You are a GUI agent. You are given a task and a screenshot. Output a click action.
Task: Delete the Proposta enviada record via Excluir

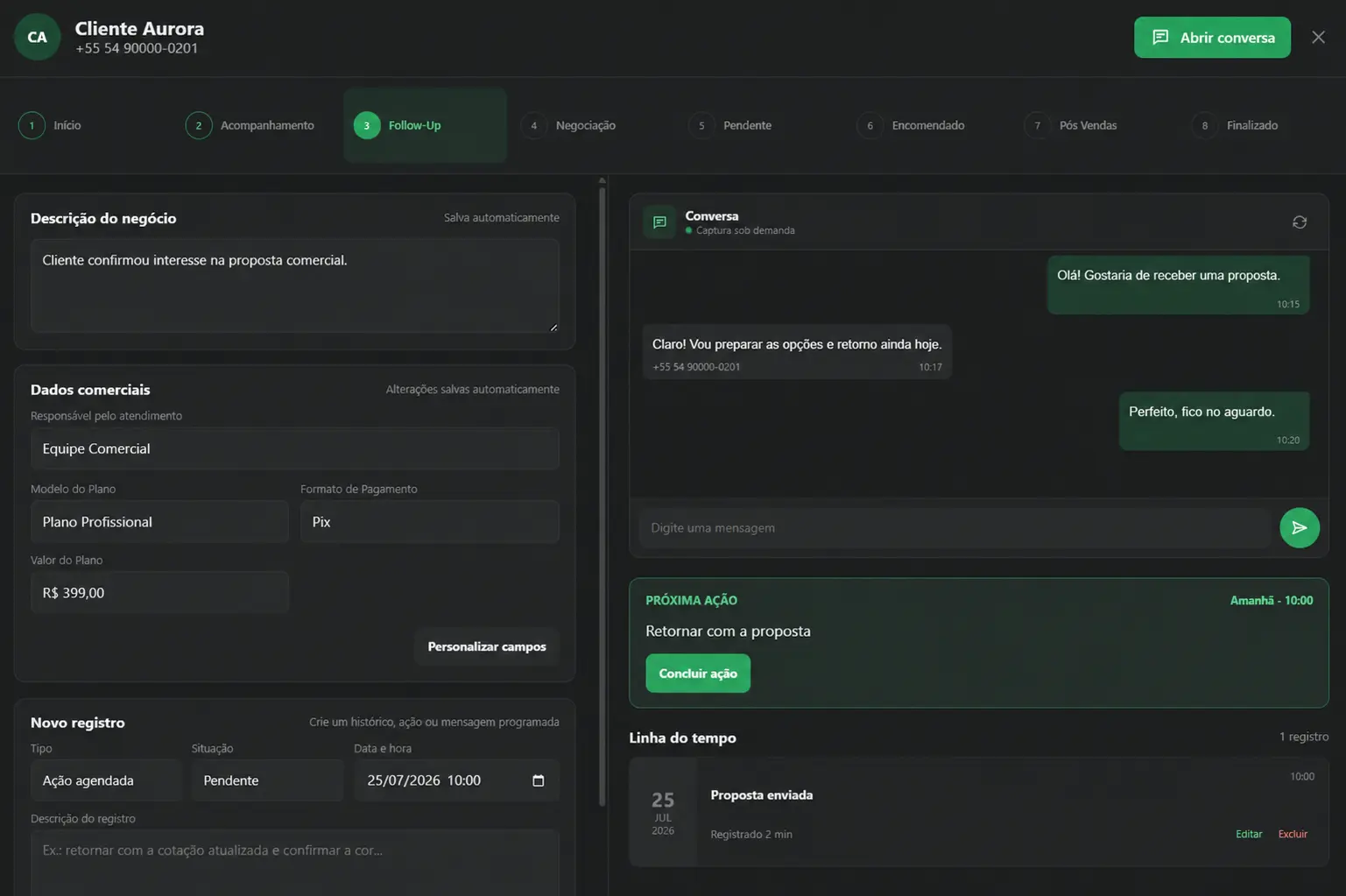1293,834
